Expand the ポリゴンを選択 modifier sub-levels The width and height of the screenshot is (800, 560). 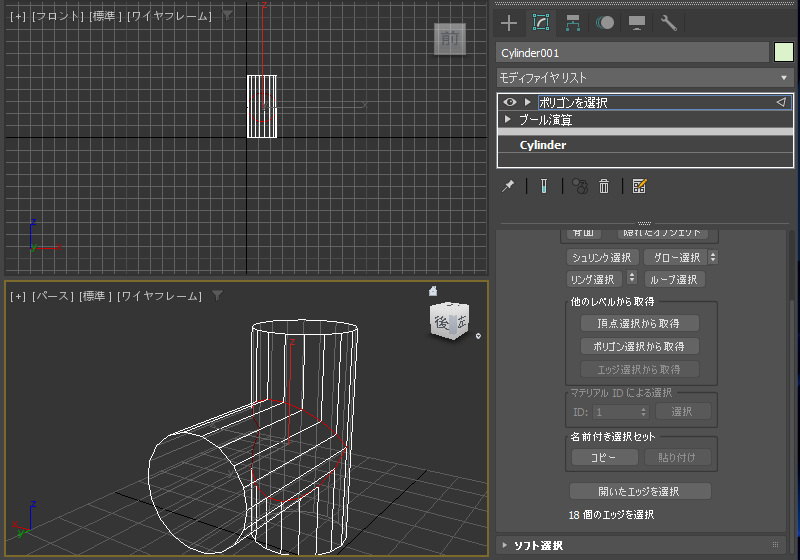[x=528, y=102]
